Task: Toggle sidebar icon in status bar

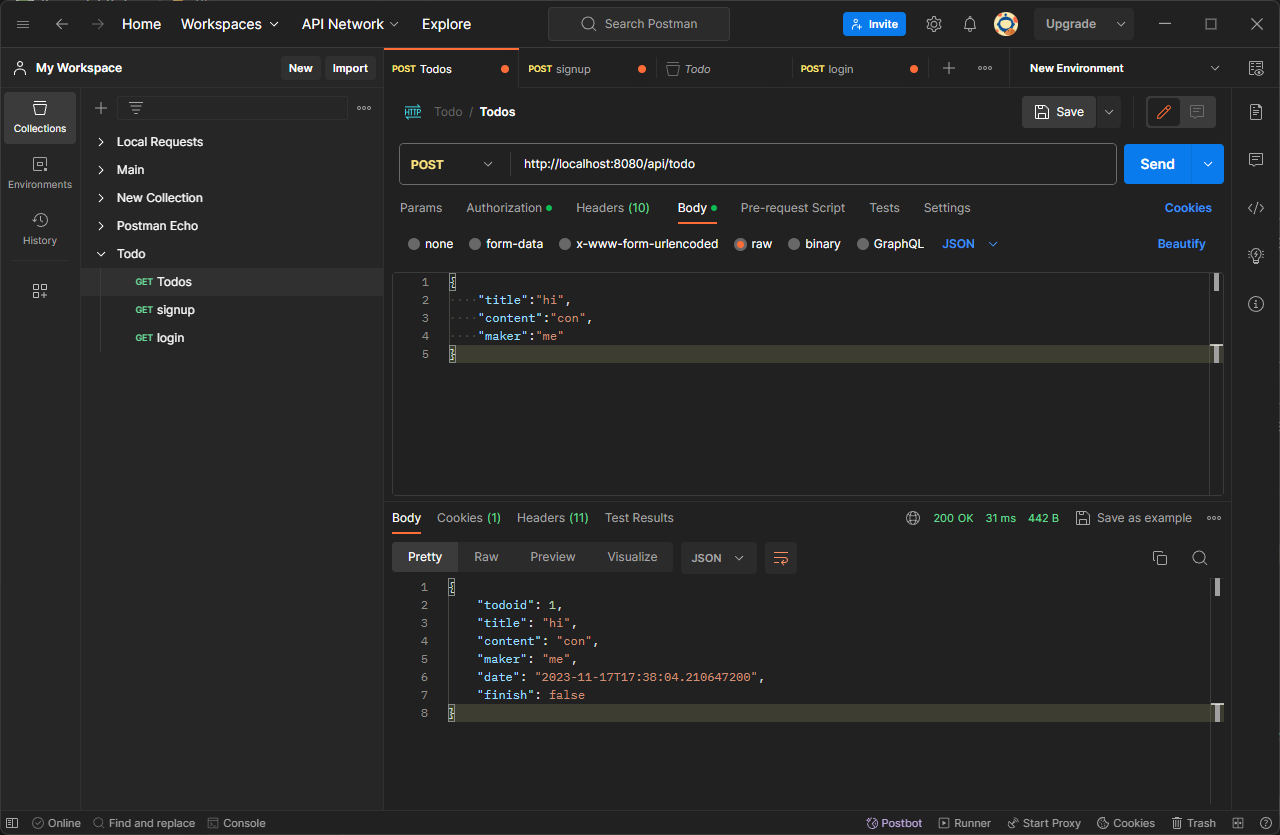Action: (x=13, y=823)
